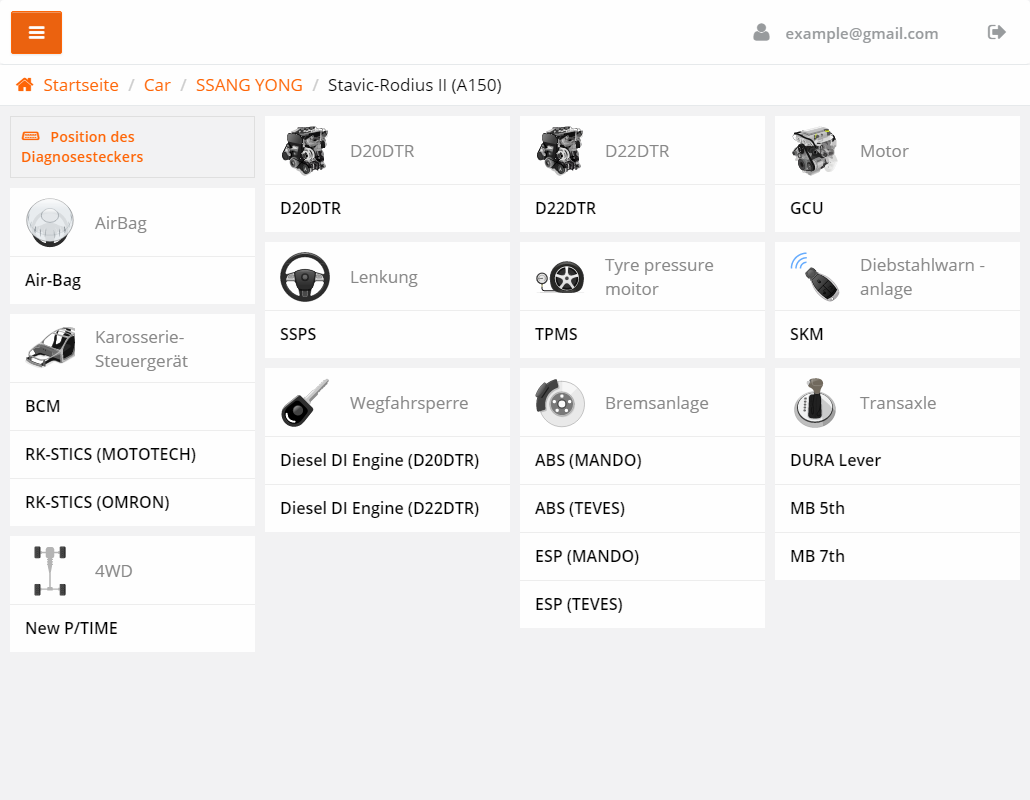Select MB 7th transmission

(x=817, y=556)
